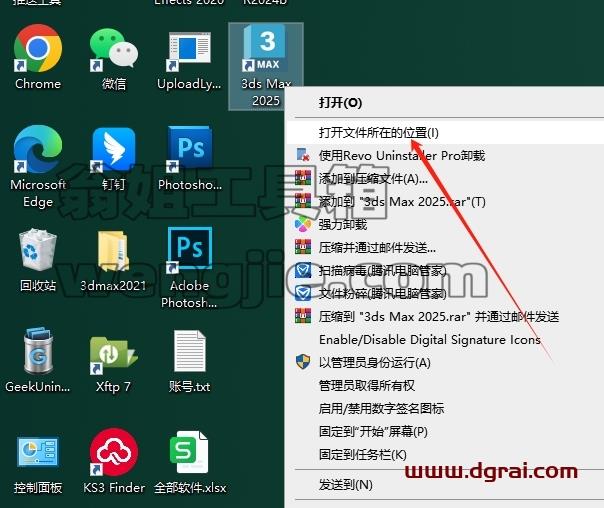Choose 固定到任务栏(K) menu entry
The width and height of the screenshot is (604, 508).
[x=445, y=455]
